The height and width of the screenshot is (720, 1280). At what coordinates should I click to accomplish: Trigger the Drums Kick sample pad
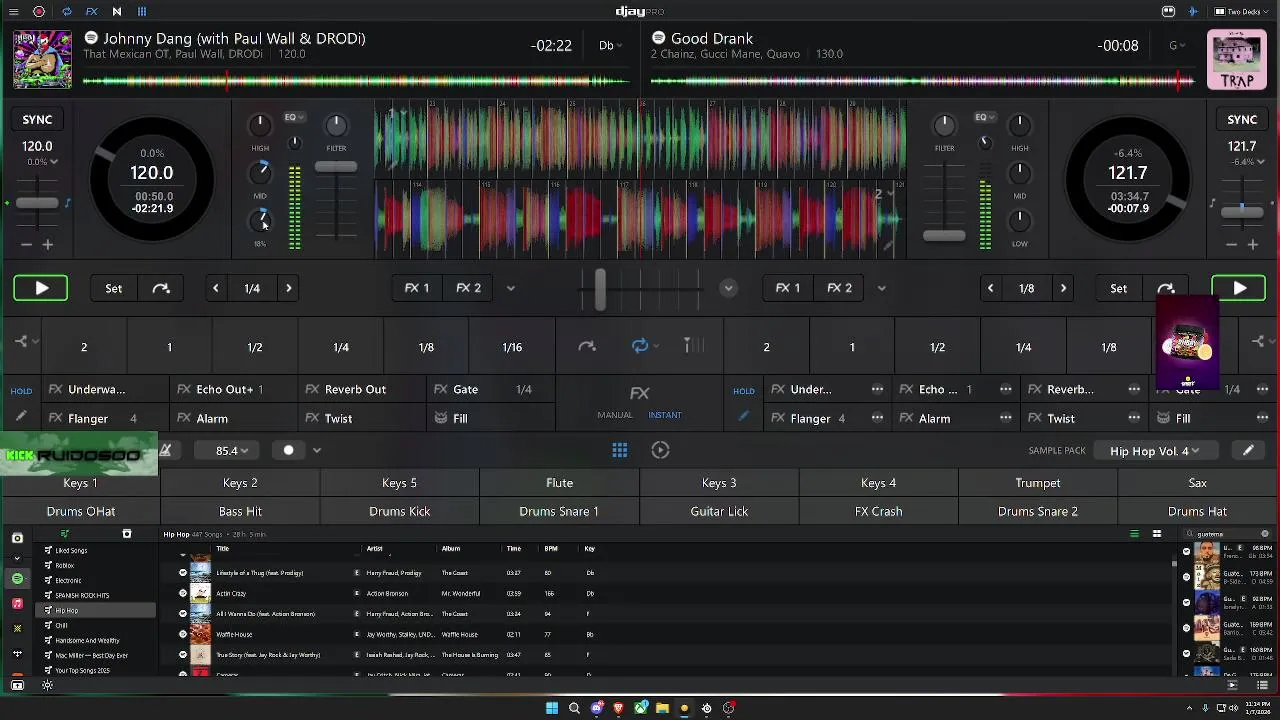point(400,511)
